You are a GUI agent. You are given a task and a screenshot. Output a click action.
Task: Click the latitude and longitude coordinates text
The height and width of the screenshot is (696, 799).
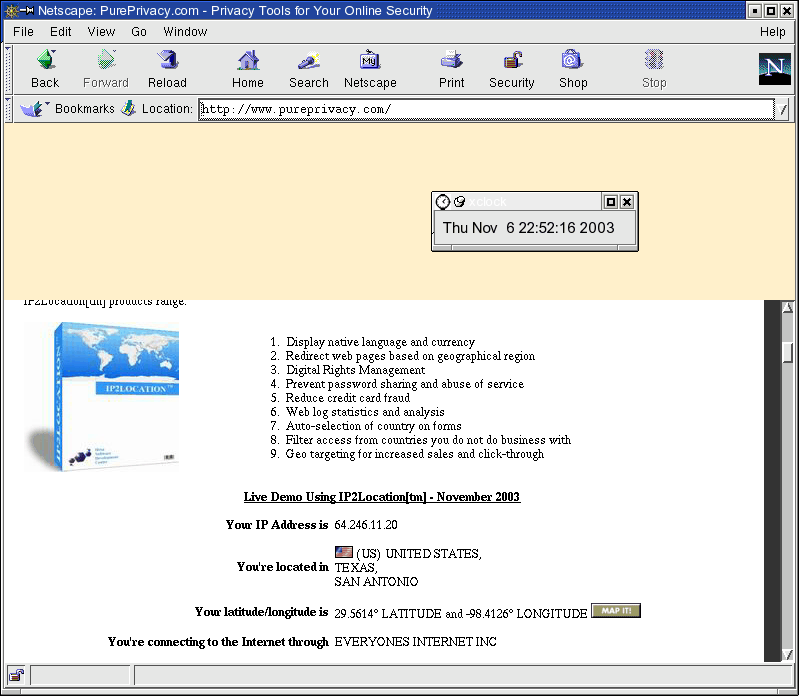click(461, 613)
